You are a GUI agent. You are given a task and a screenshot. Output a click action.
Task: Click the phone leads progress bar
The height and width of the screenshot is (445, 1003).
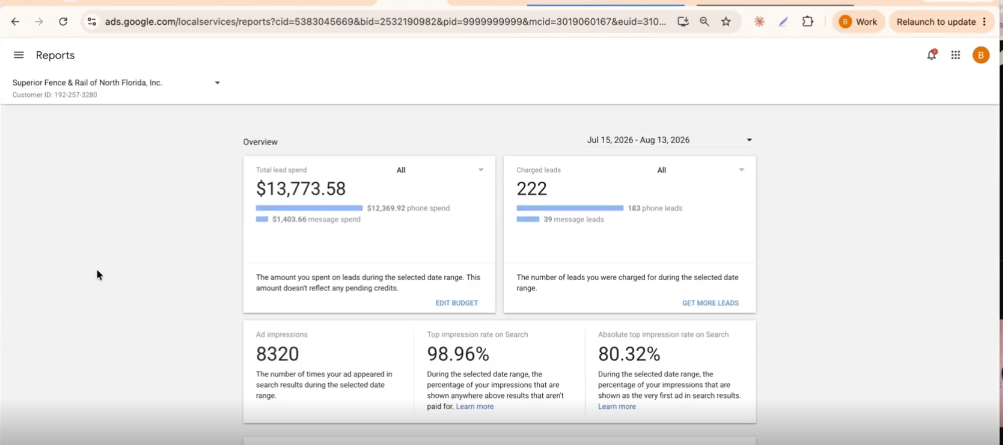(569, 208)
